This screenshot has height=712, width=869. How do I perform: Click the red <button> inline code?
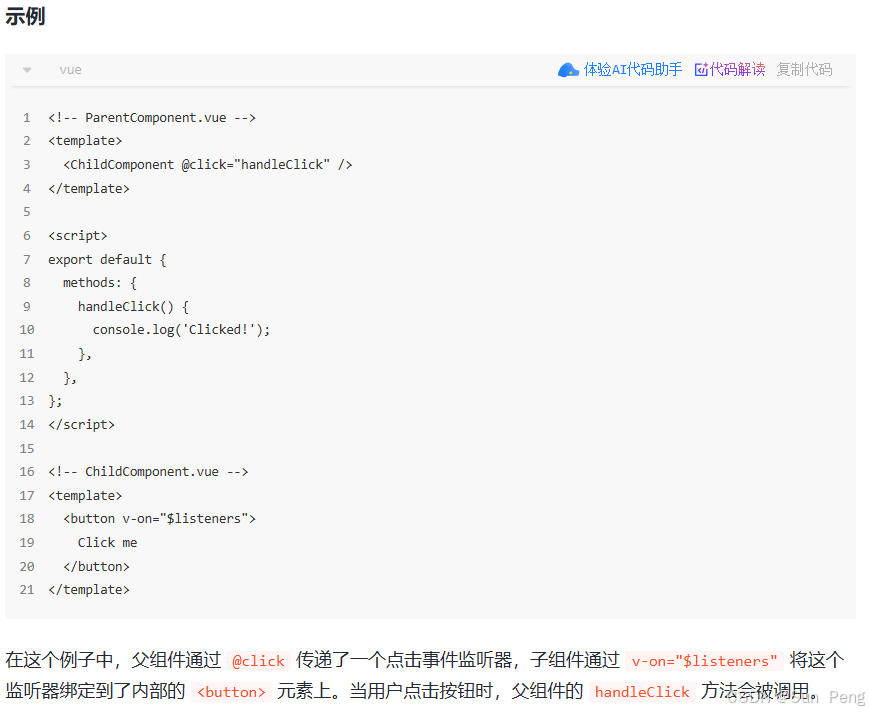click(x=231, y=692)
